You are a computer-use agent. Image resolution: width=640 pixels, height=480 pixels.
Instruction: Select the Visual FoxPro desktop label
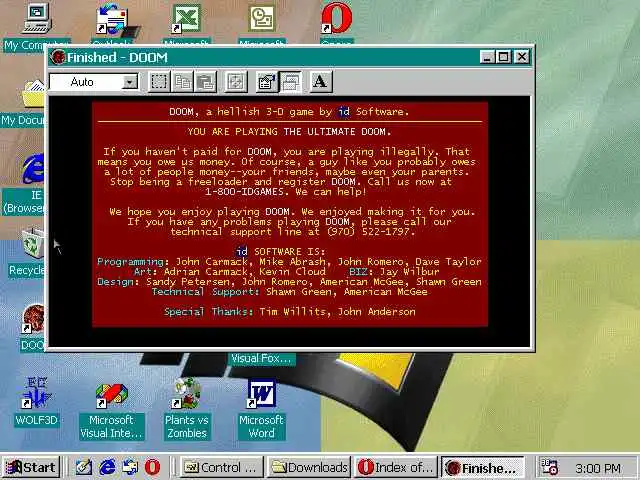click(261, 359)
